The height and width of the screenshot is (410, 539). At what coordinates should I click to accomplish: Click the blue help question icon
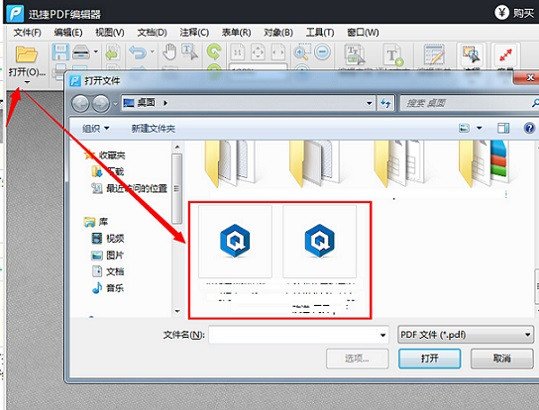(x=529, y=128)
